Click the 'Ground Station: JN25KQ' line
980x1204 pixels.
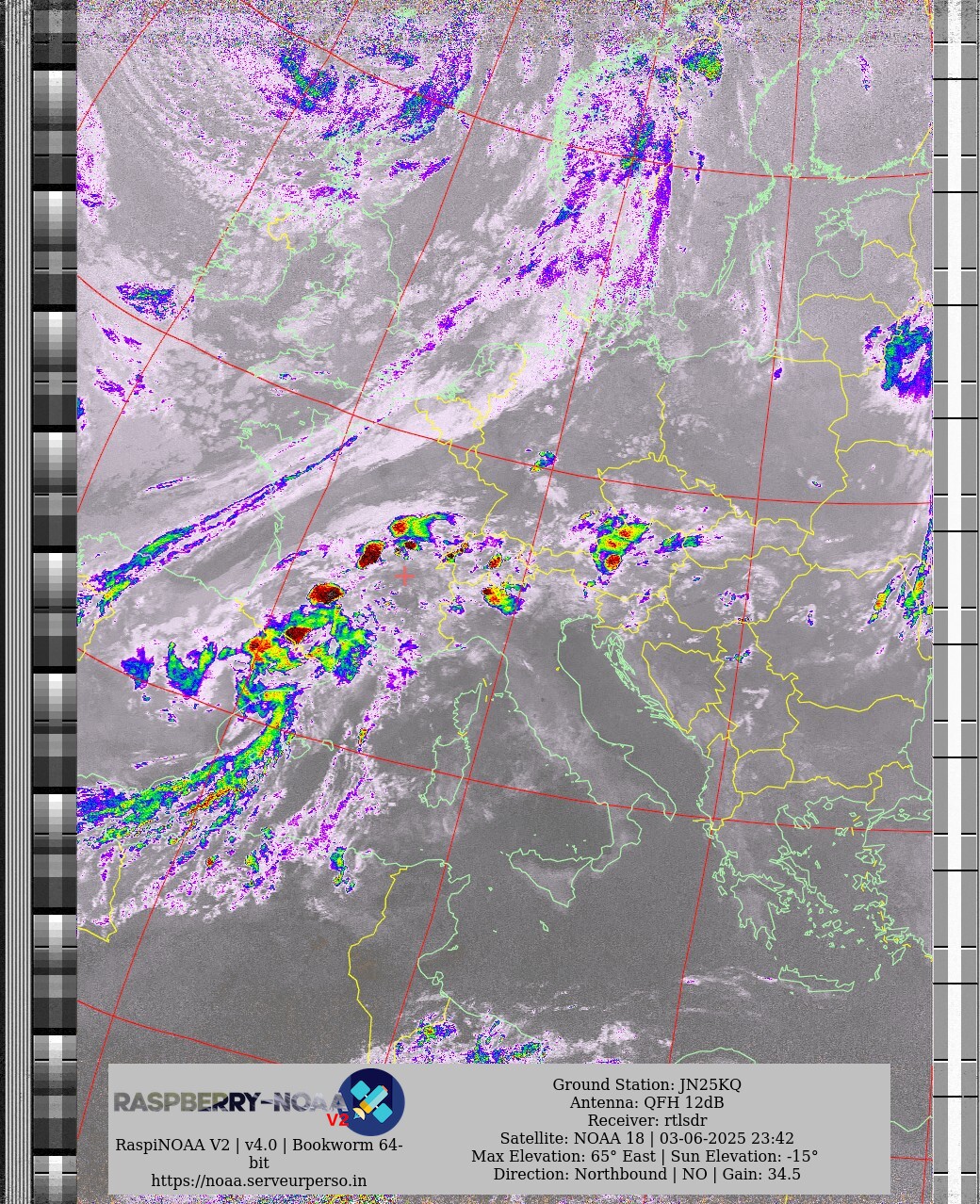646,1084
